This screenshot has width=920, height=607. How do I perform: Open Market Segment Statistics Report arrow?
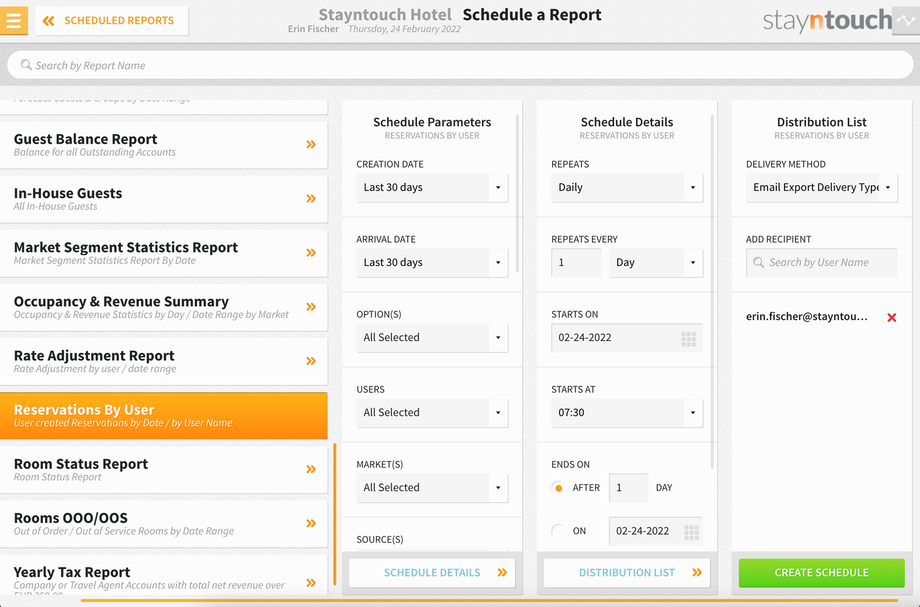point(311,253)
